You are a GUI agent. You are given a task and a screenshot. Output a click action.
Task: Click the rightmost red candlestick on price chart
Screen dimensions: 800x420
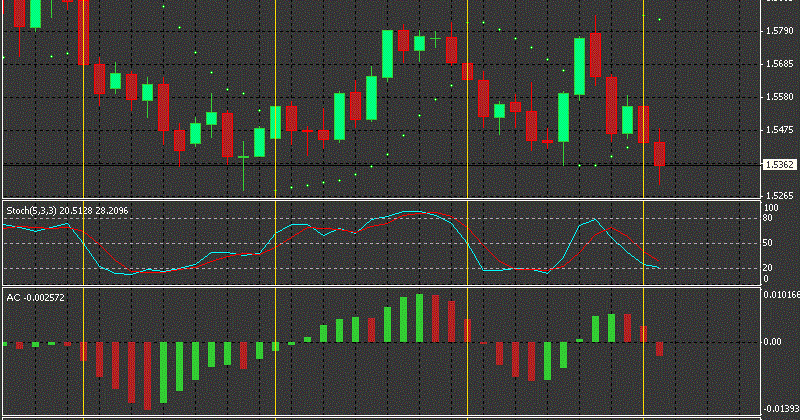659,154
